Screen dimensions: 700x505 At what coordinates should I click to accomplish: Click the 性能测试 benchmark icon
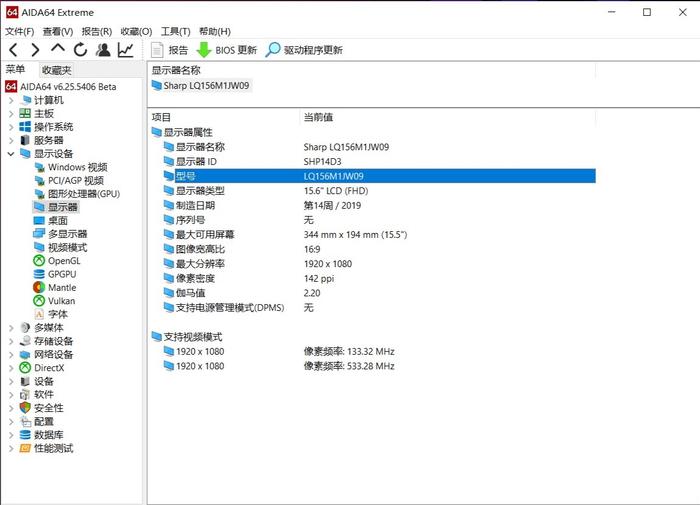(x=25, y=448)
